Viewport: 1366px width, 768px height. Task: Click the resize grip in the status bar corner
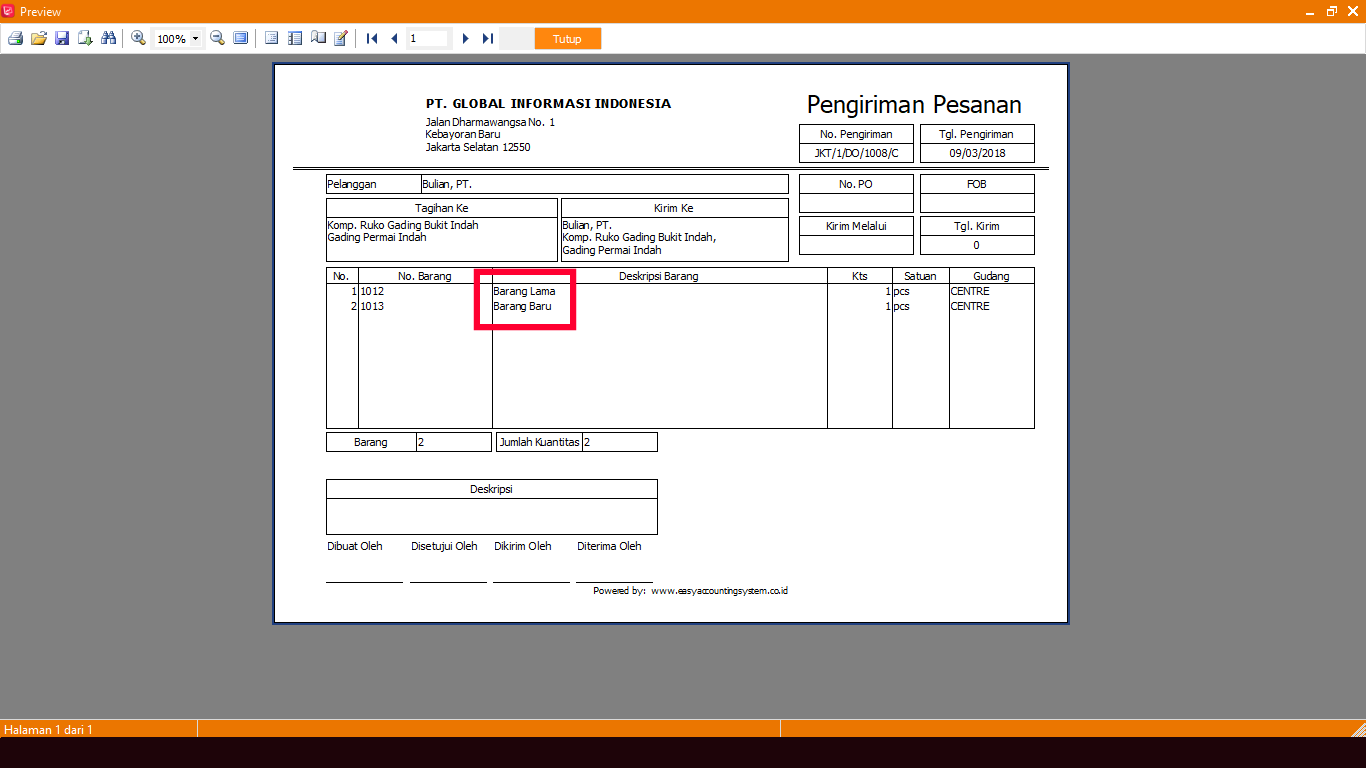pos(1358,729)
